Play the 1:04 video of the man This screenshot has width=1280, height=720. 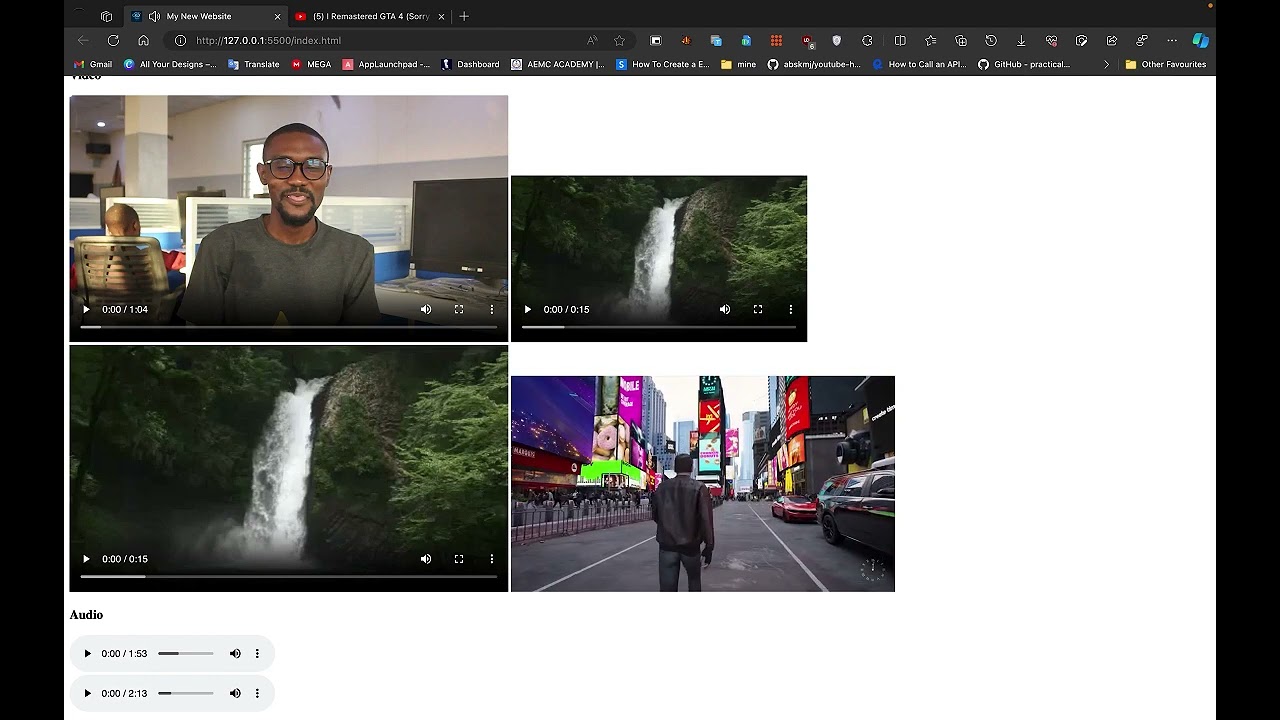point(86,309)
